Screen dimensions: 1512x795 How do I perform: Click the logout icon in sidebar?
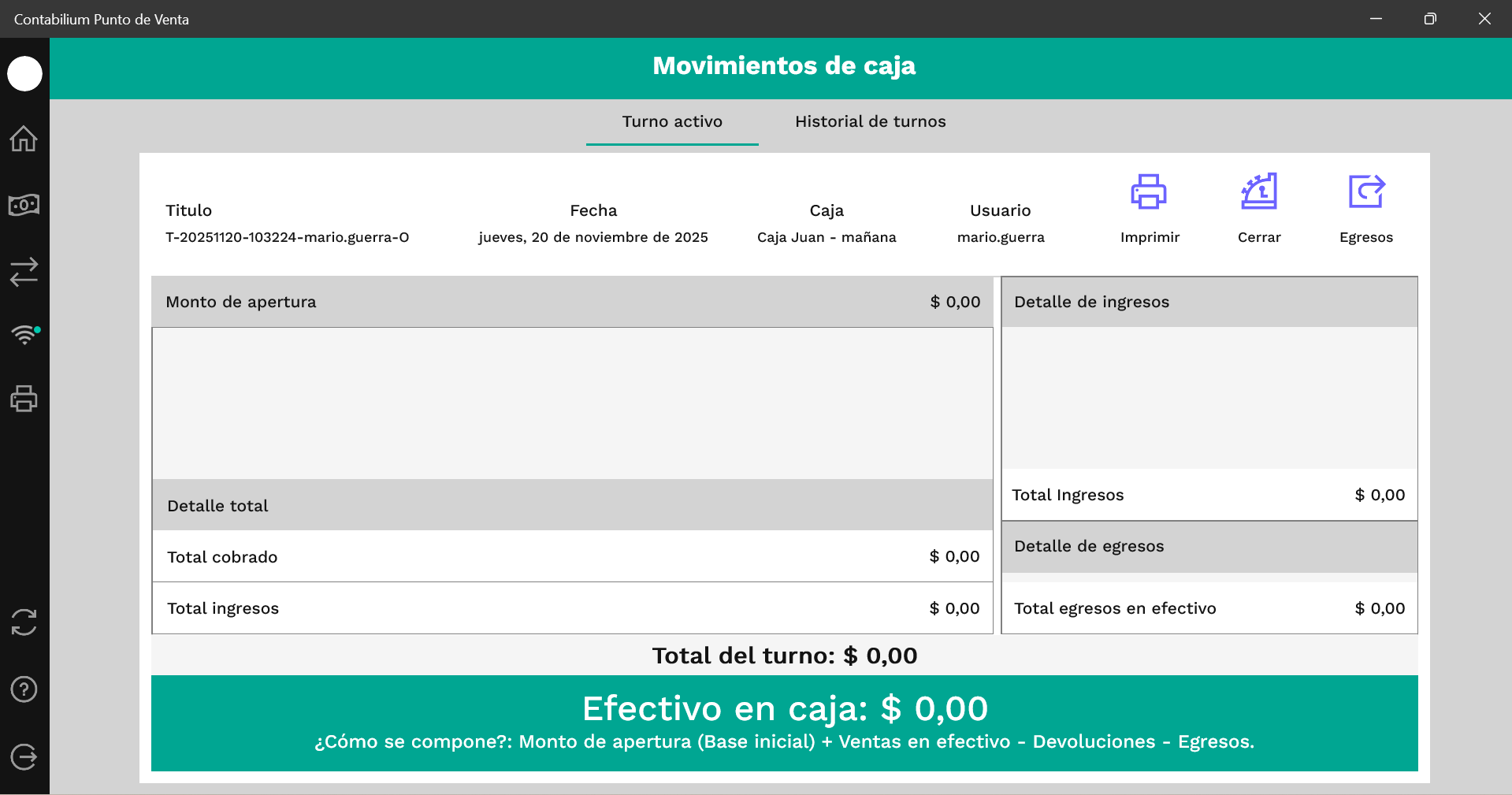24,757
